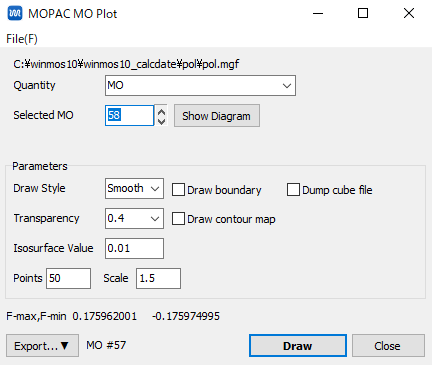Click the Selected MO number field
The image size is (432, 365).
(x=129, y=115)
